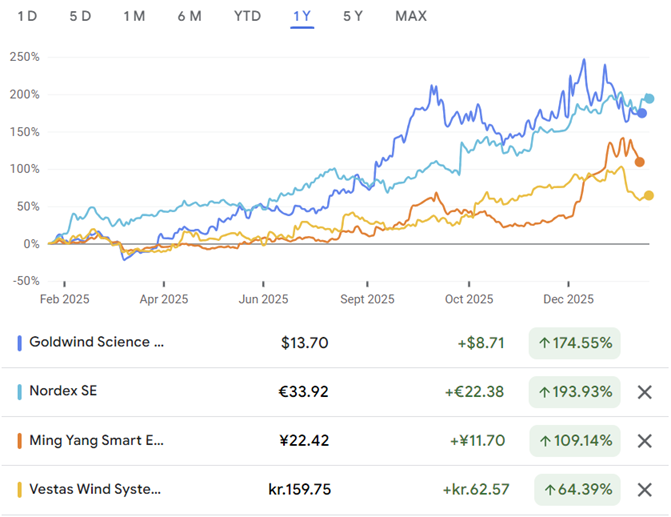Click the light-blue Nordex endpoint dot on chart

tap(649, 99)
